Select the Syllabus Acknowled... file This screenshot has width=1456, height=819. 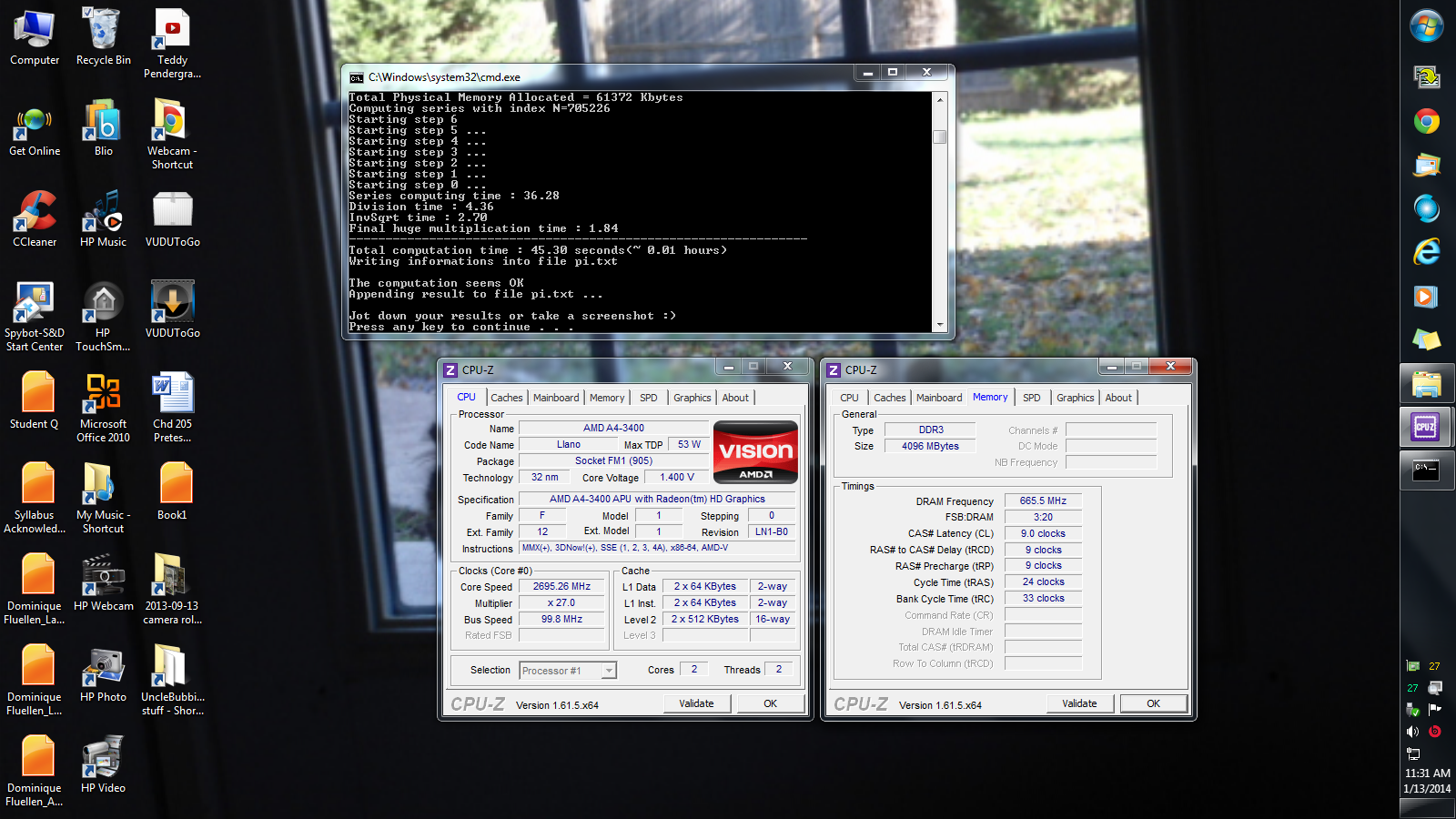click(x=35, y=498)
